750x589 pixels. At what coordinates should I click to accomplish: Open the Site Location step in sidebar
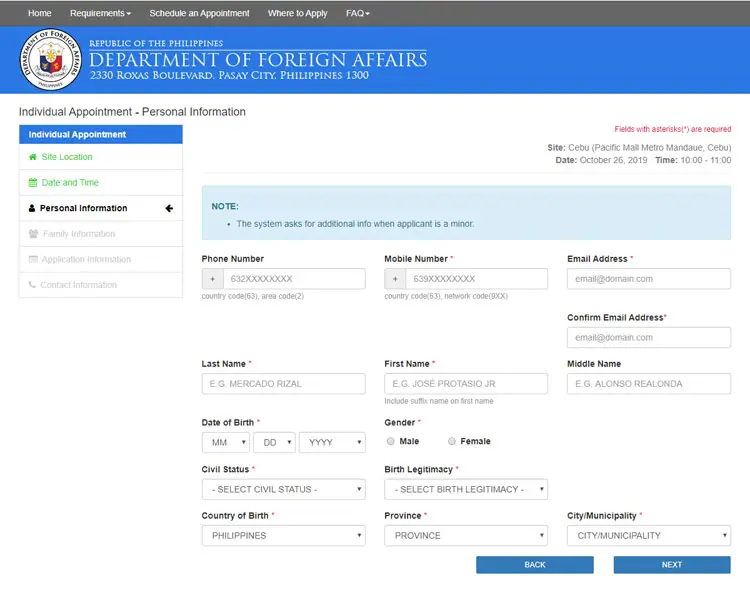pyautogui.click(x=101, y=157)
